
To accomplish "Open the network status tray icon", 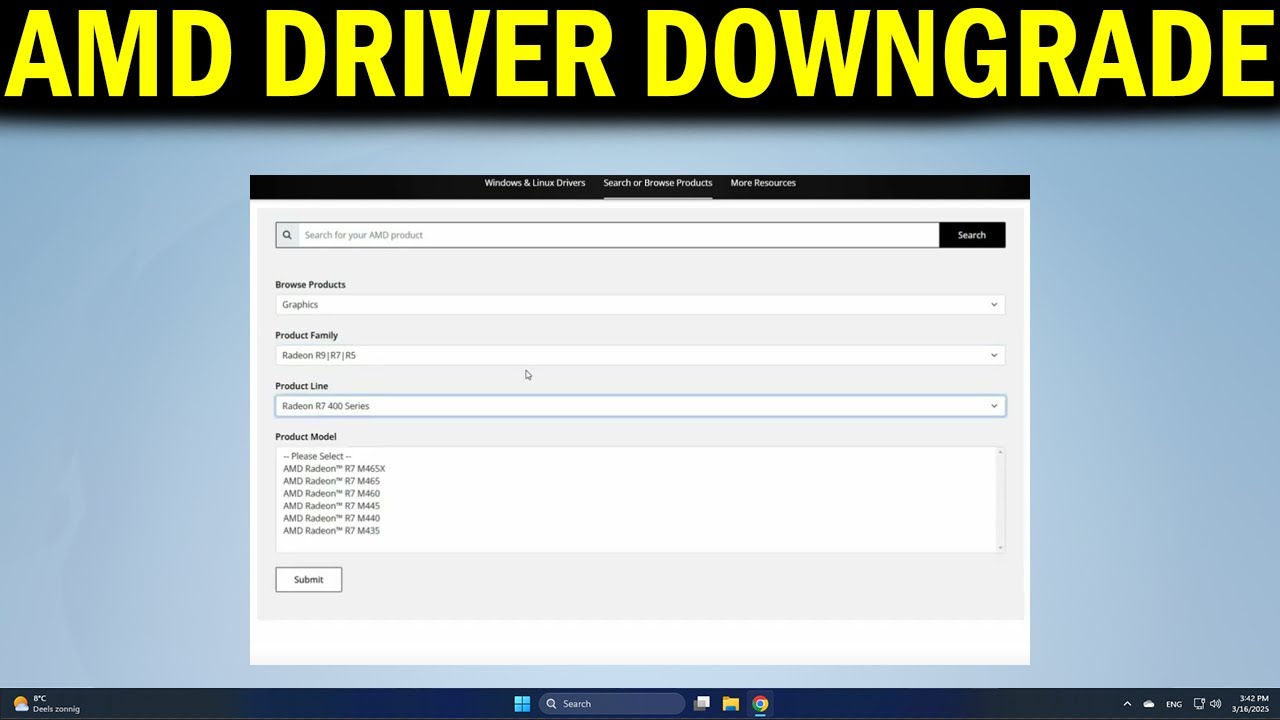I will point(1199,704).
